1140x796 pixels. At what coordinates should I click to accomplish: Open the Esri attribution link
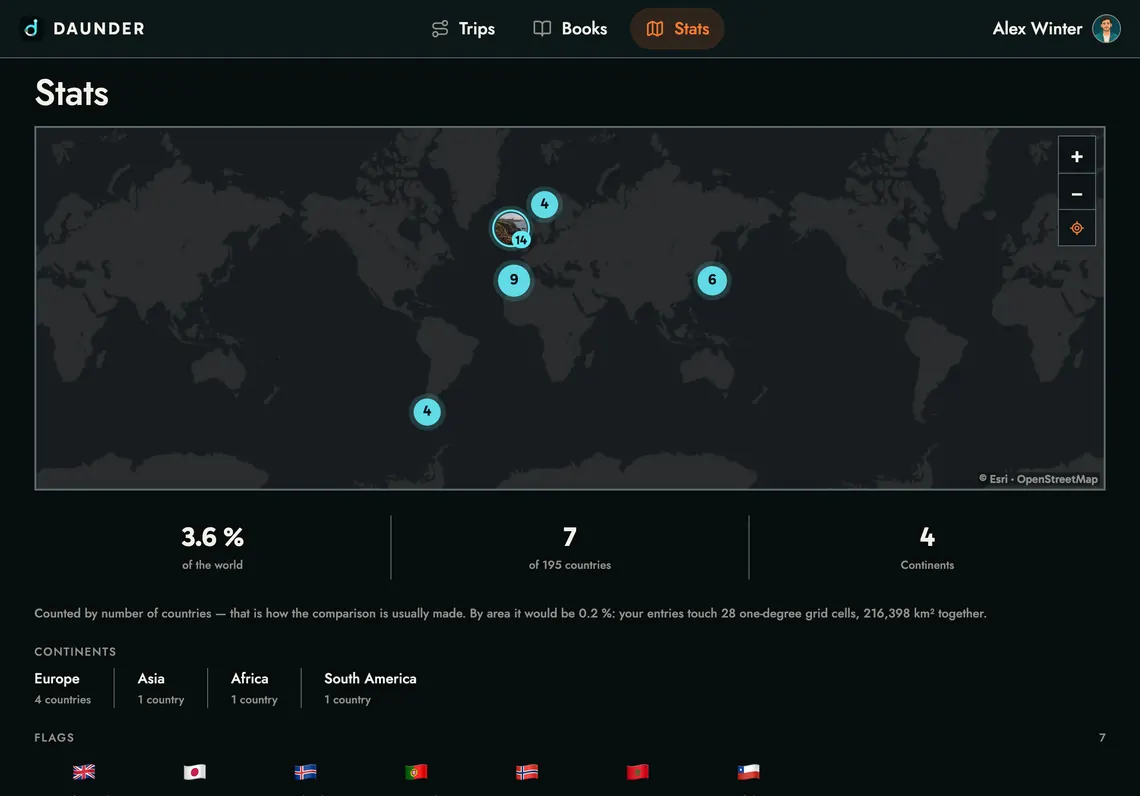[x=998, y=479]
